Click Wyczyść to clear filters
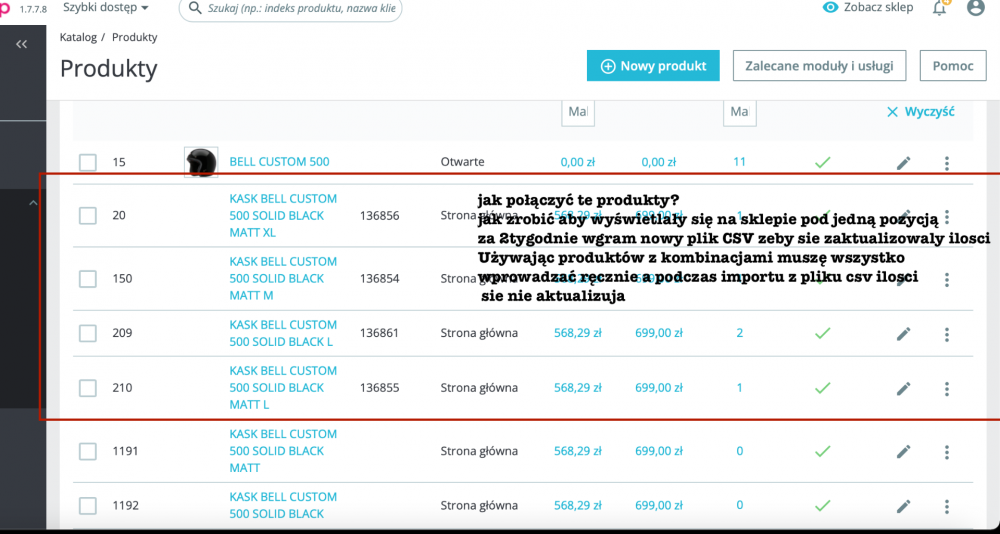 [920, 112]
